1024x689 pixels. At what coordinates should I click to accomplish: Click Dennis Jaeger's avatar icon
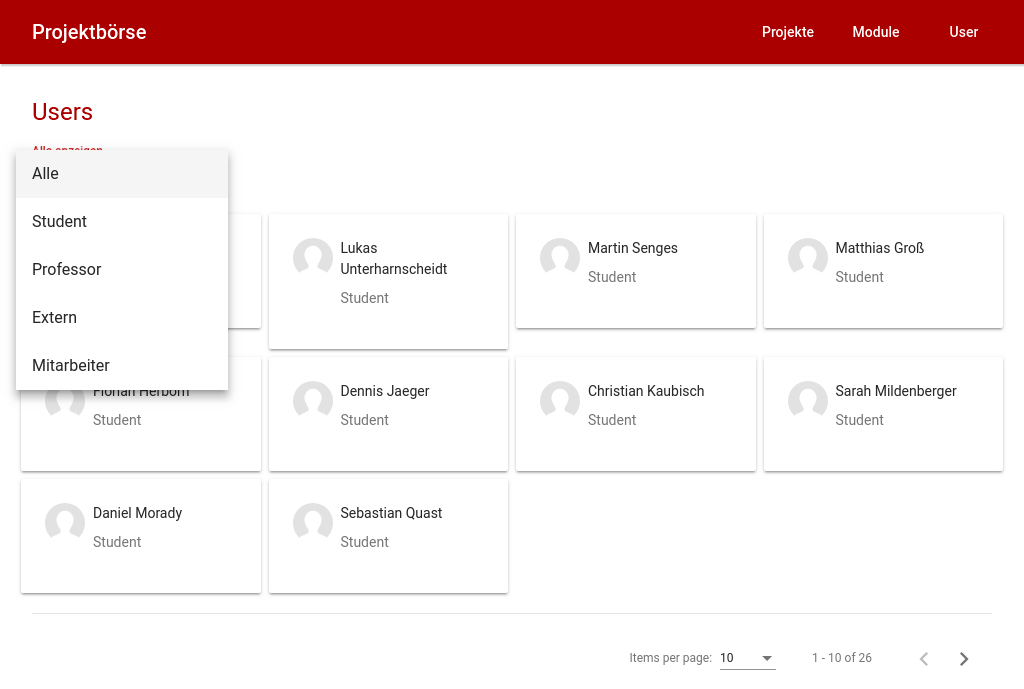pos(313,400)
